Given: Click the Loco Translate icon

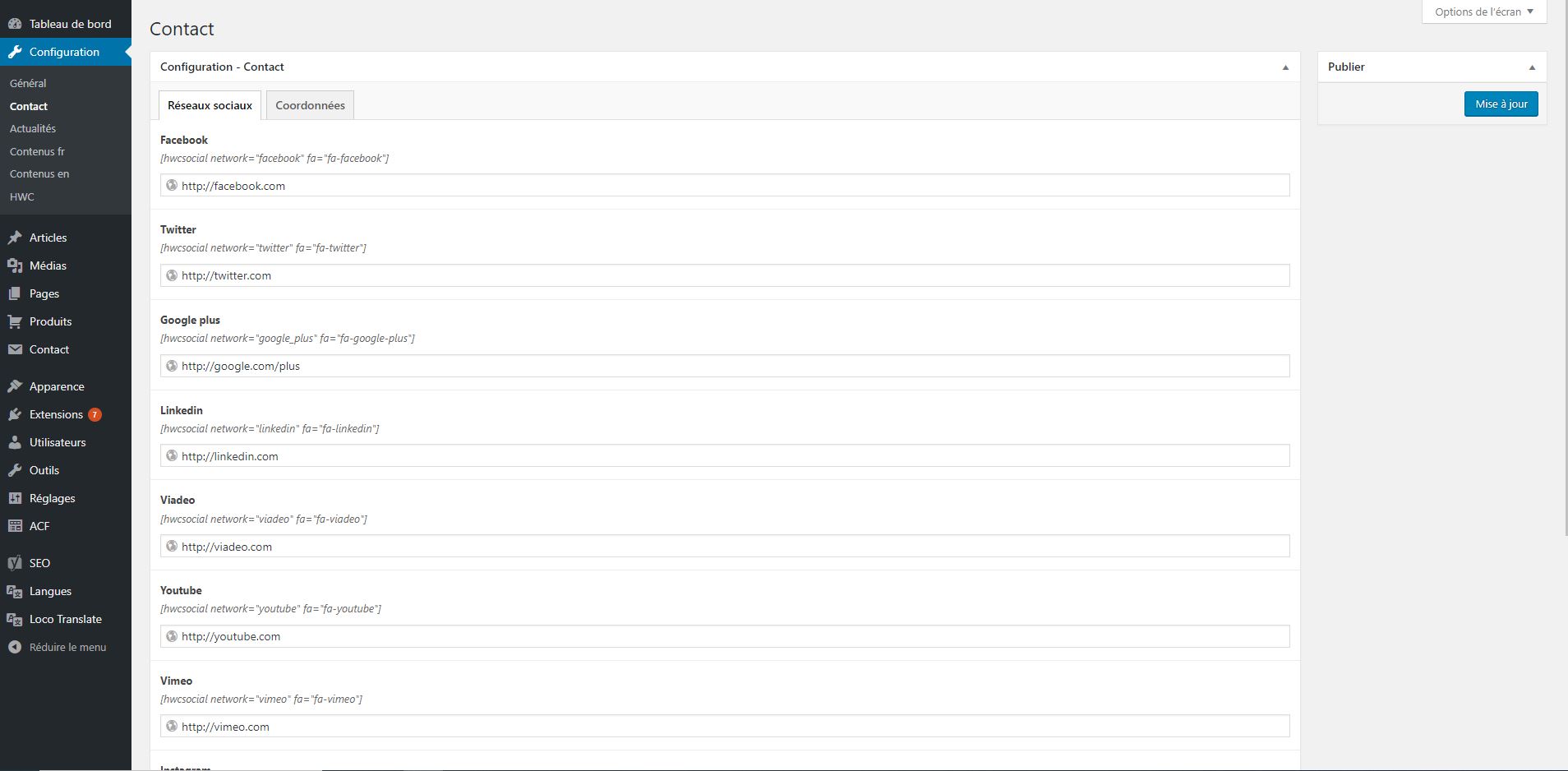Looking at the screenshot, I should coord(15,619).
